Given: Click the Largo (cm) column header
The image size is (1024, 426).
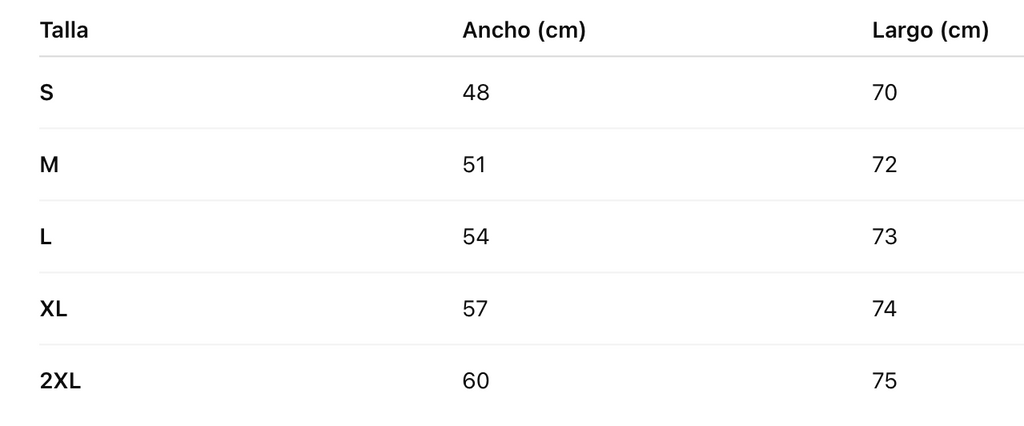Looking at the screenshot, I should 930,31.
